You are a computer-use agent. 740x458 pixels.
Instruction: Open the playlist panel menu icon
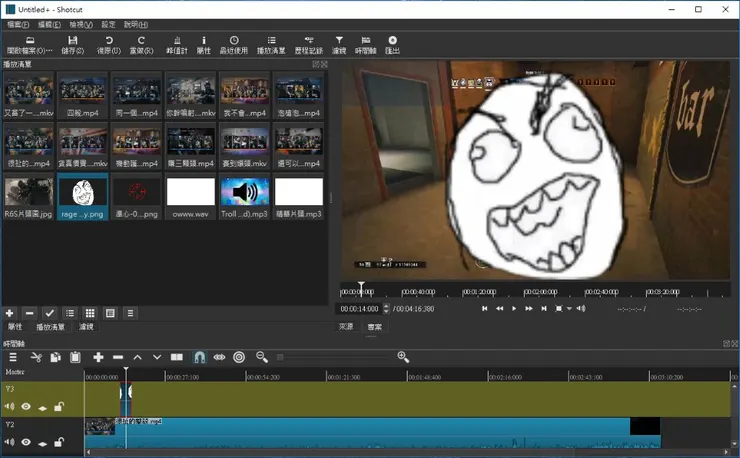[x=130, y=313]
